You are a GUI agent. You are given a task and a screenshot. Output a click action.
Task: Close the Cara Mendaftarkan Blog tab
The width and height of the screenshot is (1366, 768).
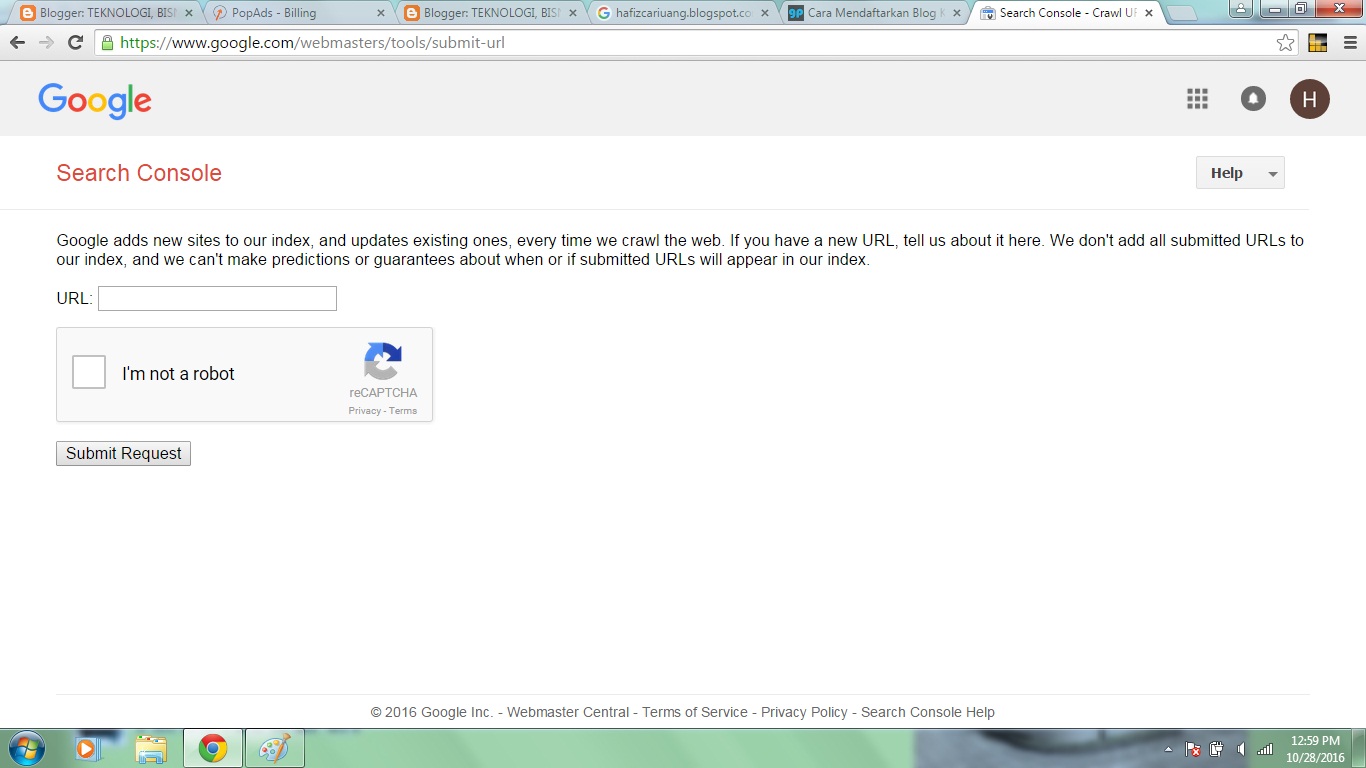(955, 13)
